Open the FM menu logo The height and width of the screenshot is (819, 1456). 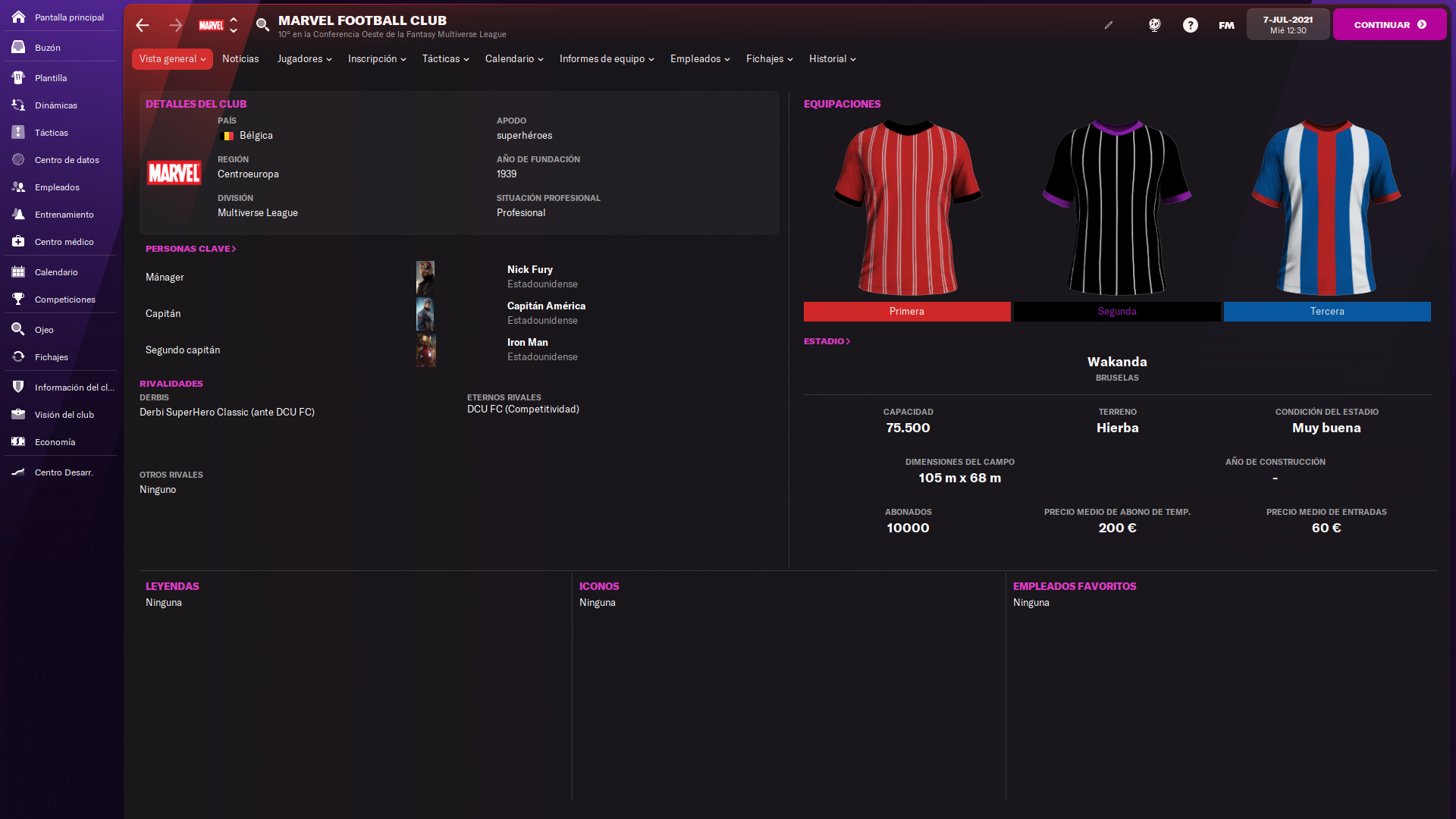pyautogui.click(x=1226, y=25)
